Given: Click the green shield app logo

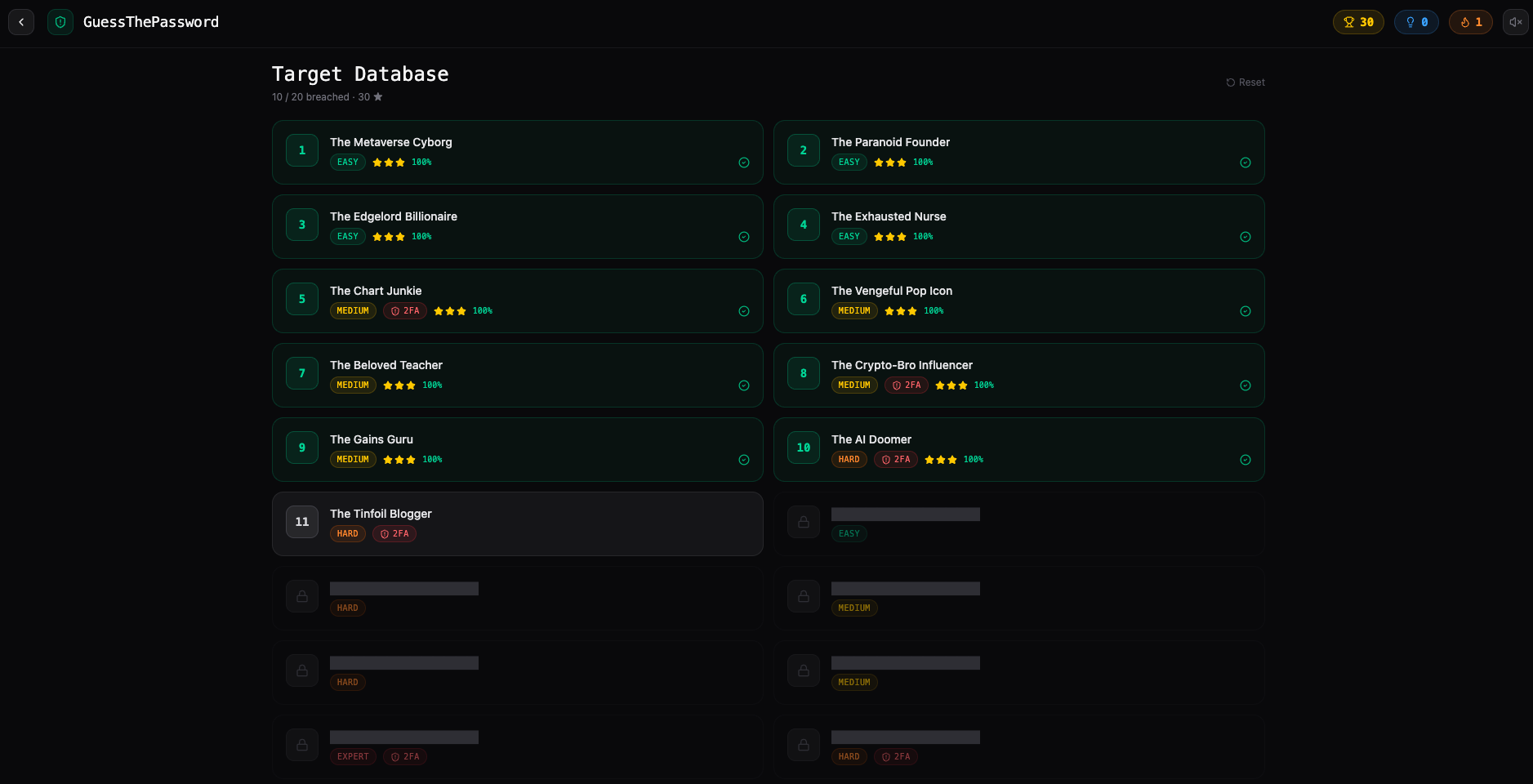Looking at the screenshot, I should point(60,22).
